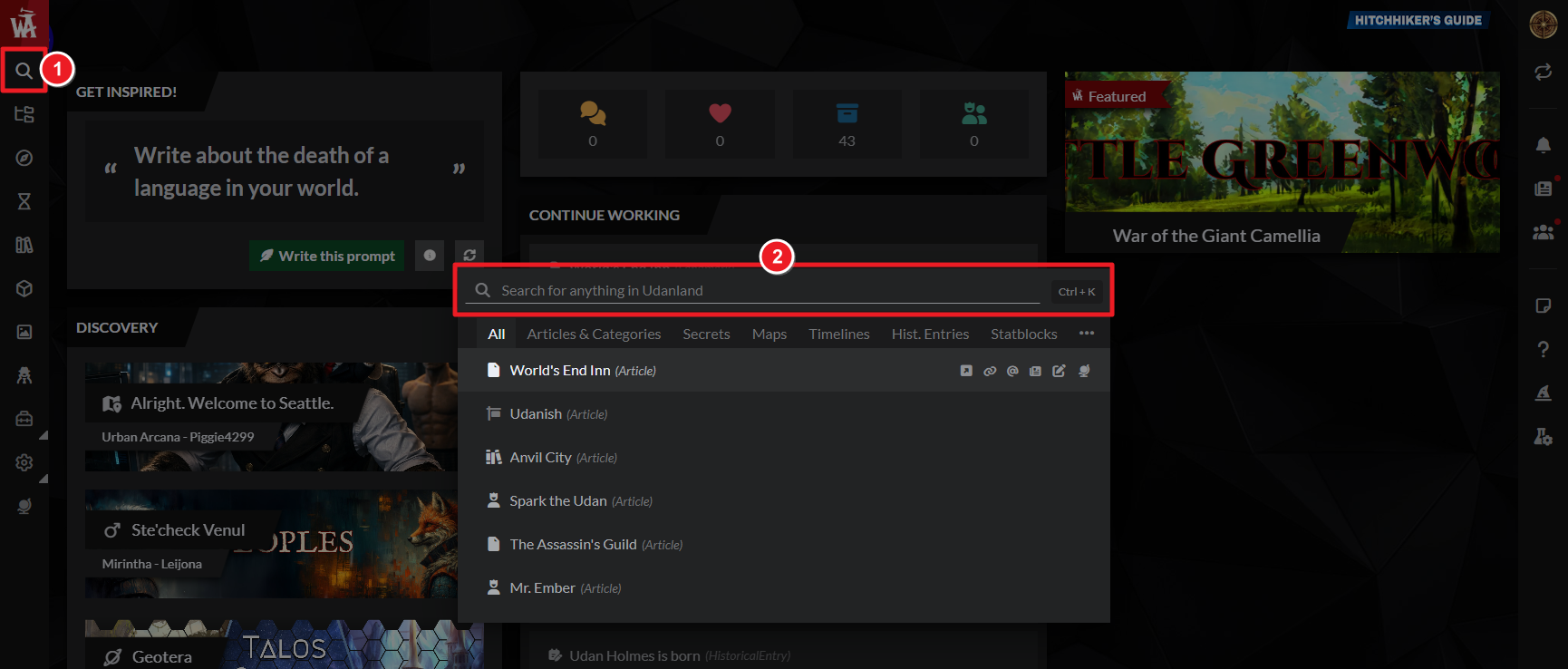Open World's End Inn in new view icon
This screenshot has width=1568, height=669.
pyautogui.click(x=966, y=371)
